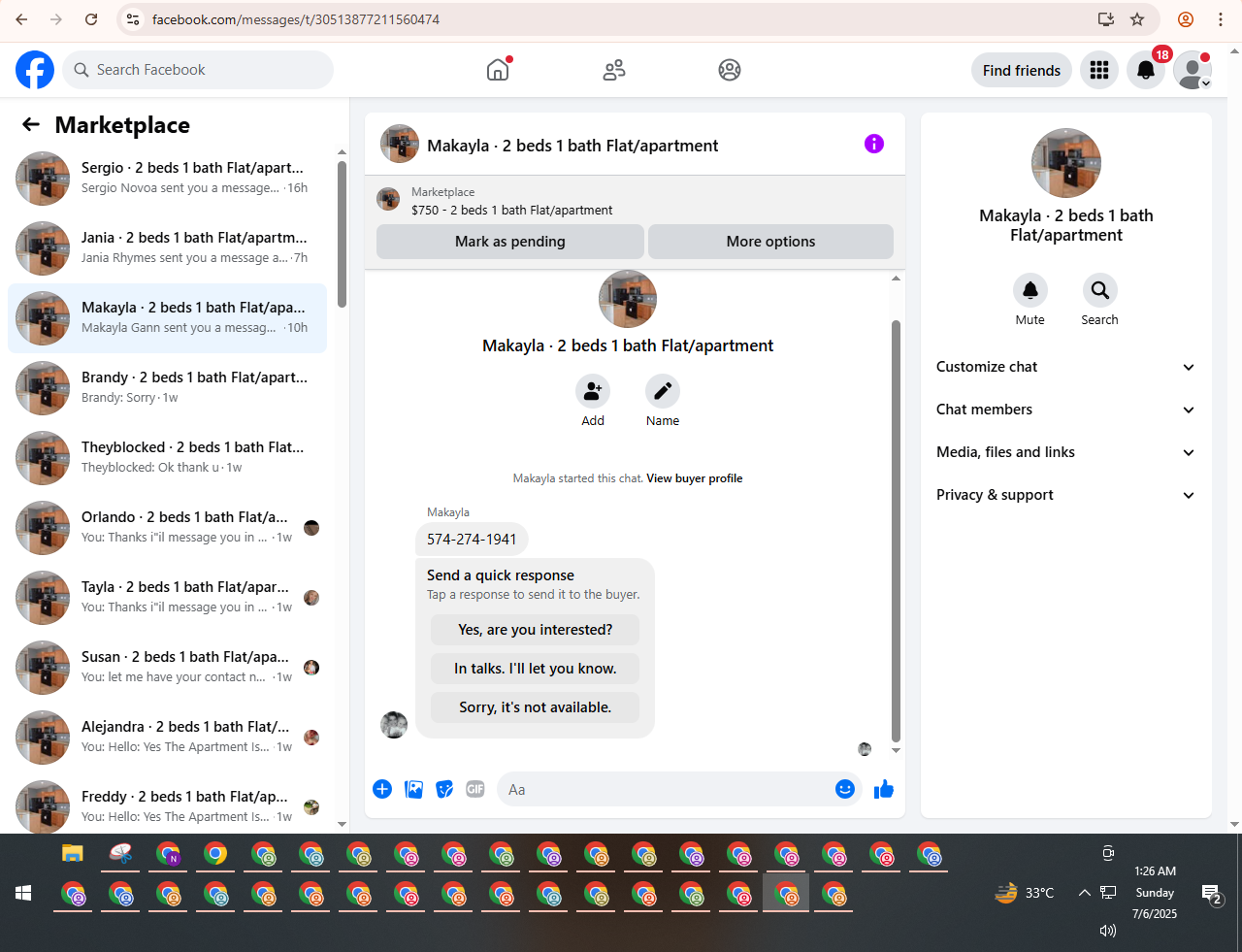Click the phone number message 574-274-1941
Viewport: 1242px width, 952px height.
[472, 540]
